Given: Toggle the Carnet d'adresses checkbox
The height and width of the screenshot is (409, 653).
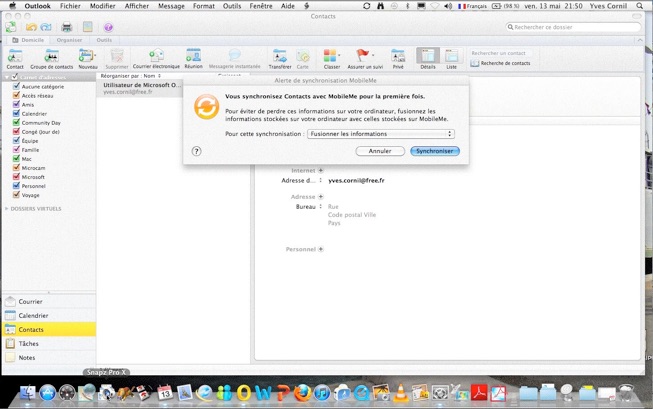Looking at the screenshot, I should tap(15, 77).
